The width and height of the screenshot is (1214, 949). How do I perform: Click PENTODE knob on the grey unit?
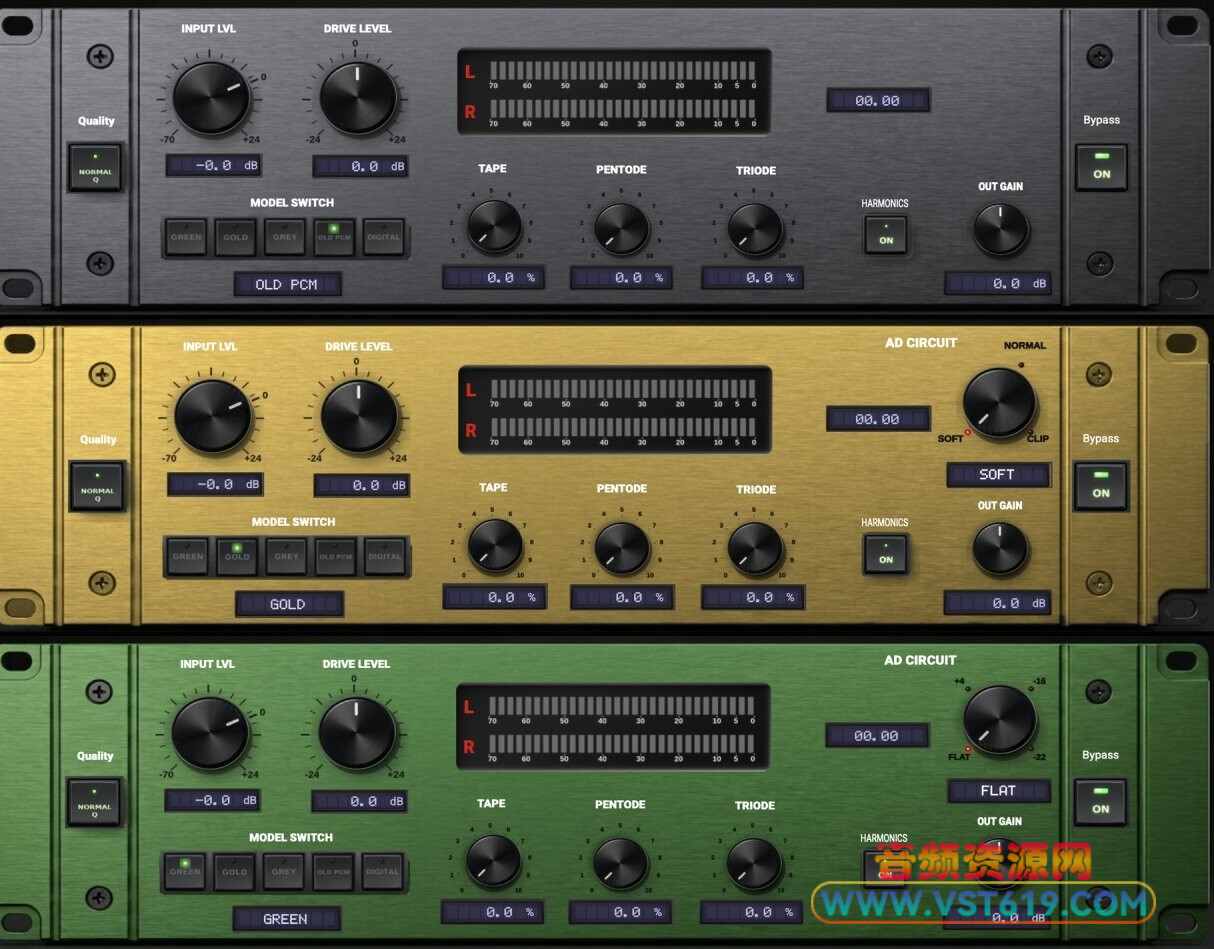click(622, 229)
